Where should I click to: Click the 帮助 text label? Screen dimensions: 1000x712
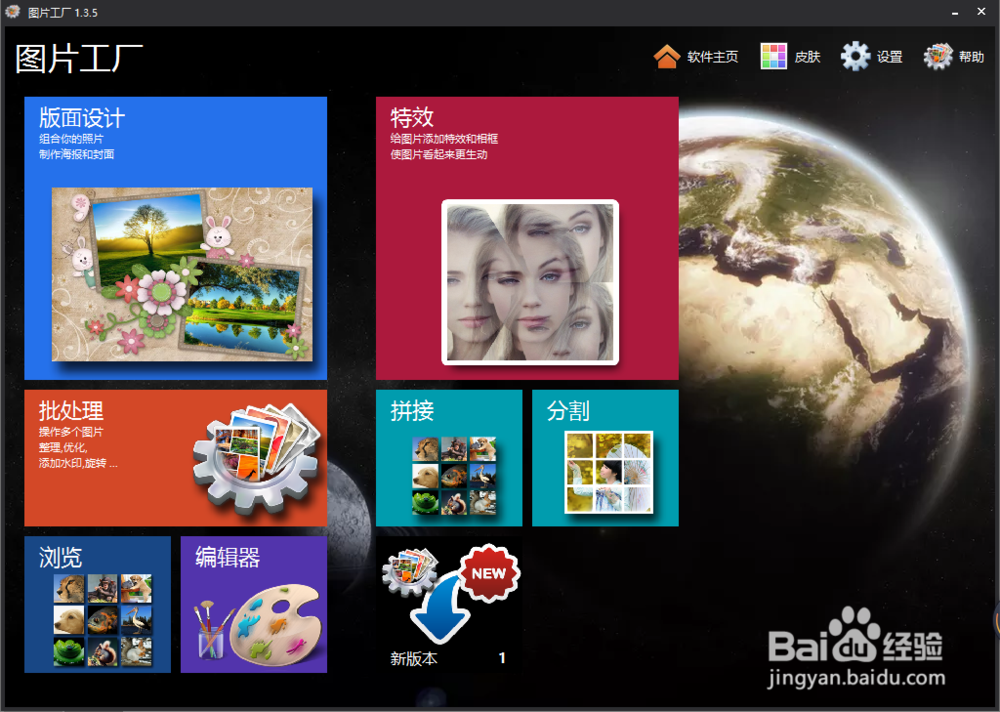971,57
